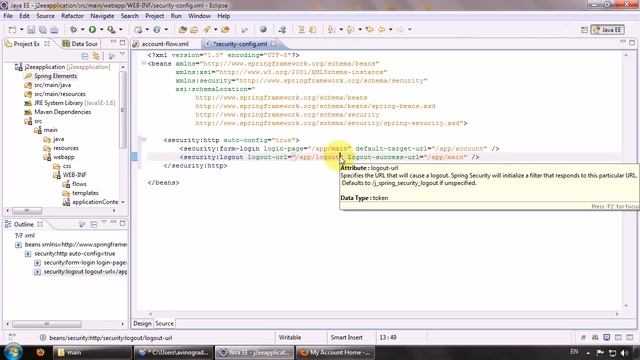Click the Open Perspective icon
Image resolution: width=640 pixels, height=360 pixels.
(584, 30)
